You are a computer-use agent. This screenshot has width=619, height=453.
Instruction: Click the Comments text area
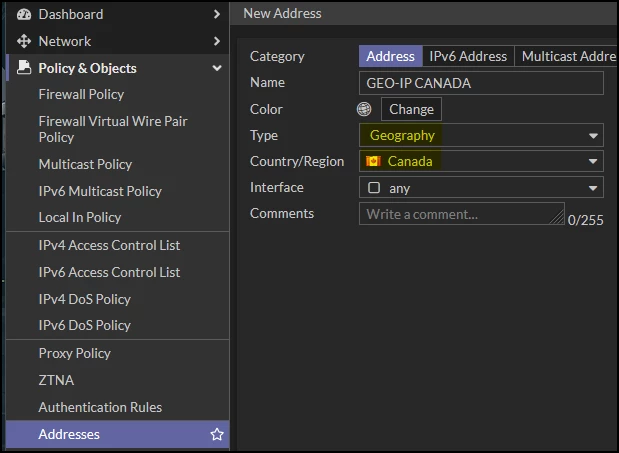click(x=462, y=213)
